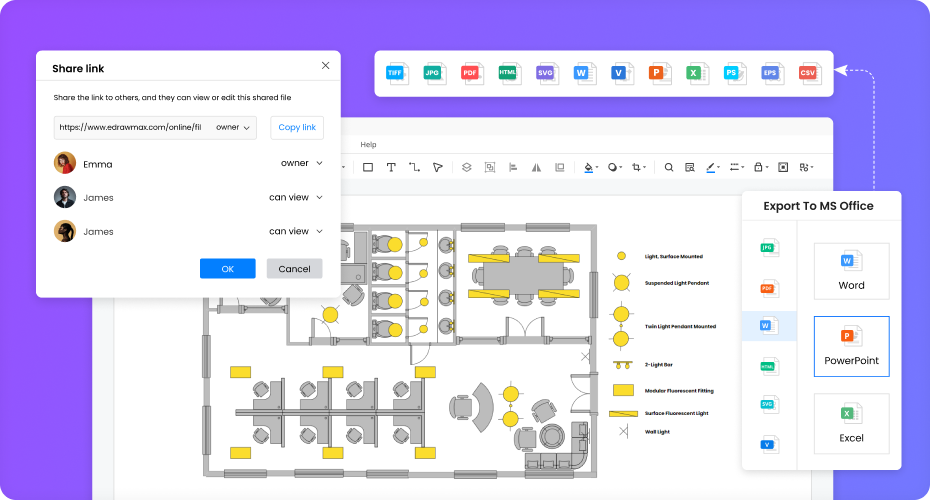Choose the PowerPoint export option tile

851,346
